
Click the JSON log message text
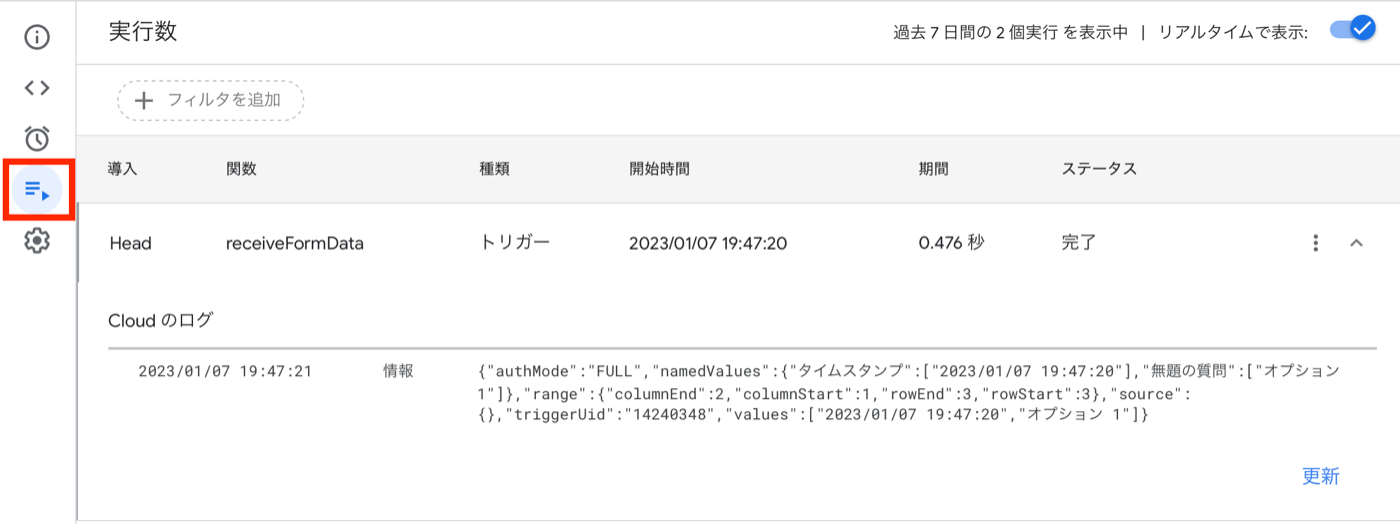[x=909, y=393]
